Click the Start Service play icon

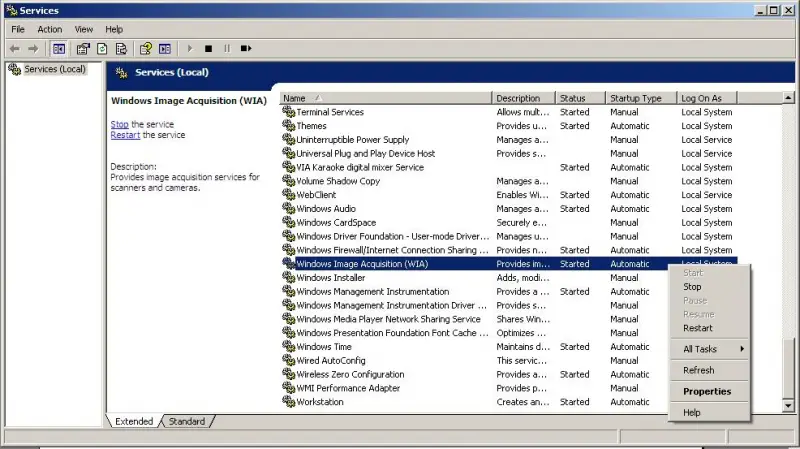pyautogui.click(x=190, y=48)
